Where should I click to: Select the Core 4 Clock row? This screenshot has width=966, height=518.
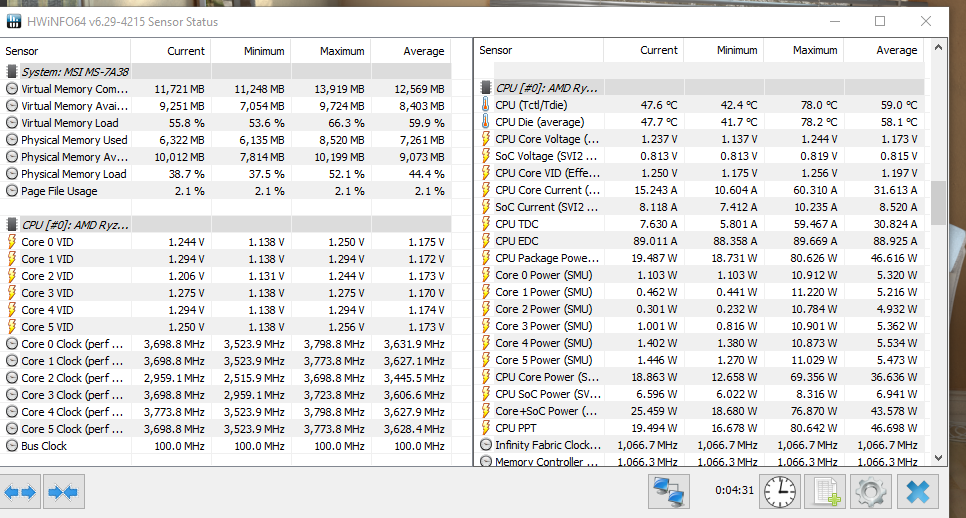[225, 411]
